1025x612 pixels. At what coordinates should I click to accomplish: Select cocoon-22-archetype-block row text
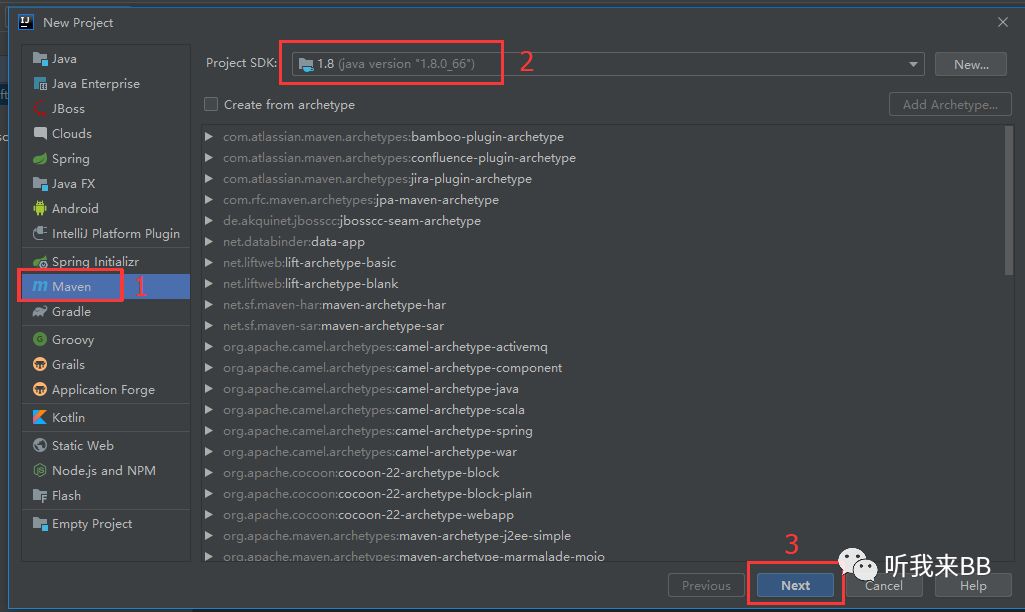tap(361, 473)
